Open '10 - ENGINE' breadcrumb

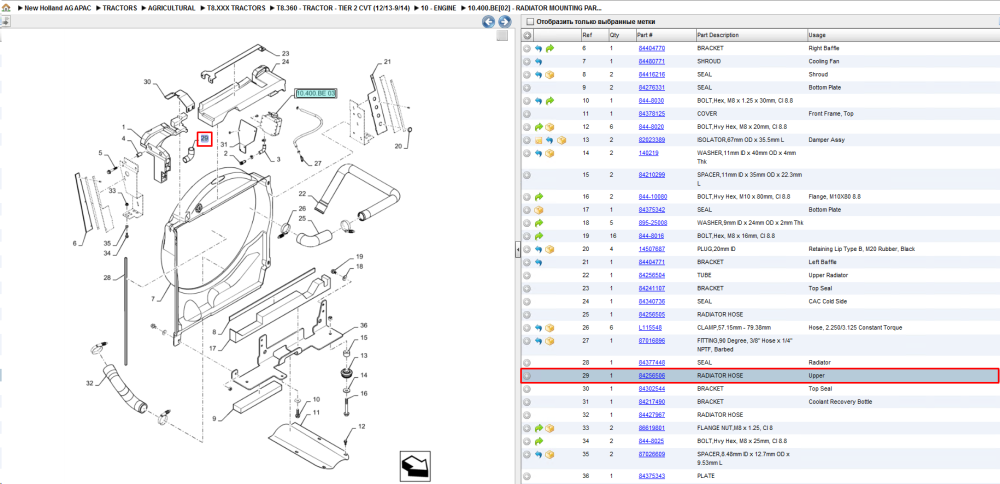click(436, 9)
